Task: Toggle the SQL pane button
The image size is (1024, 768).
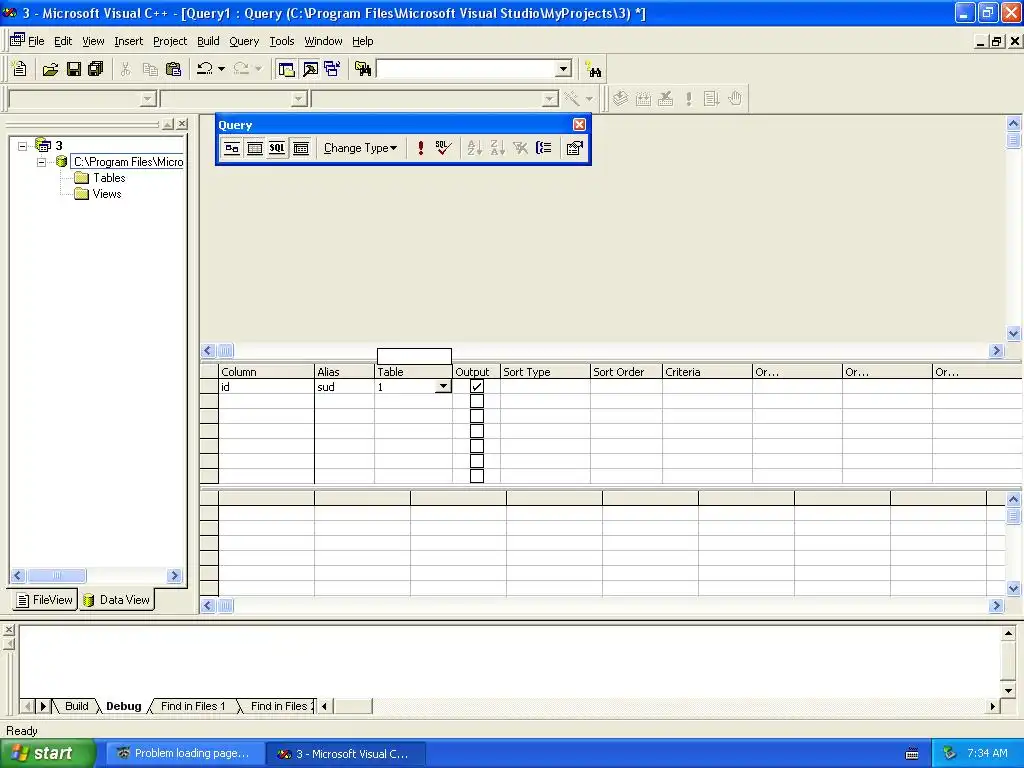Action: (x=278, y=148)
